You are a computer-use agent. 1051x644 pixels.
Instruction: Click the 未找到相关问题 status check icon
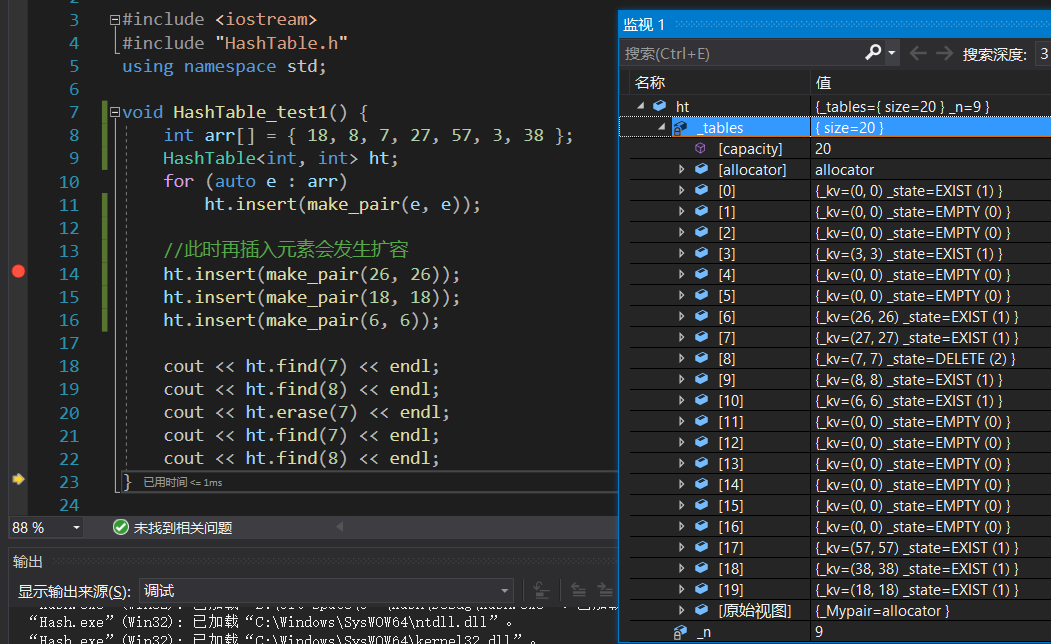pyautogui.click(x=121, y=528)
